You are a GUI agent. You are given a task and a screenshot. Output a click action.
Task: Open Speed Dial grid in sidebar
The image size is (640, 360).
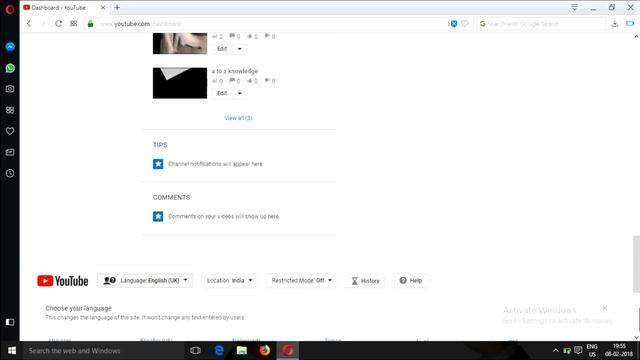10,110
